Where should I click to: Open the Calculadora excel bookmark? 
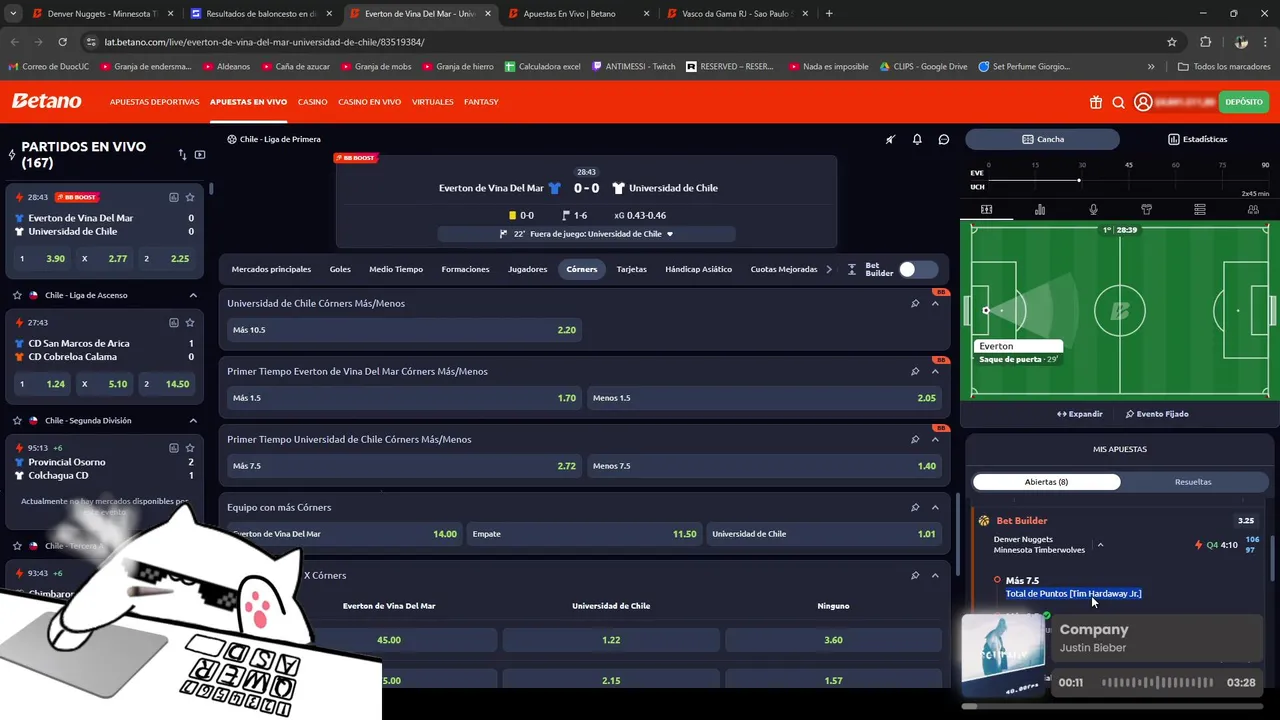point(542,66)
